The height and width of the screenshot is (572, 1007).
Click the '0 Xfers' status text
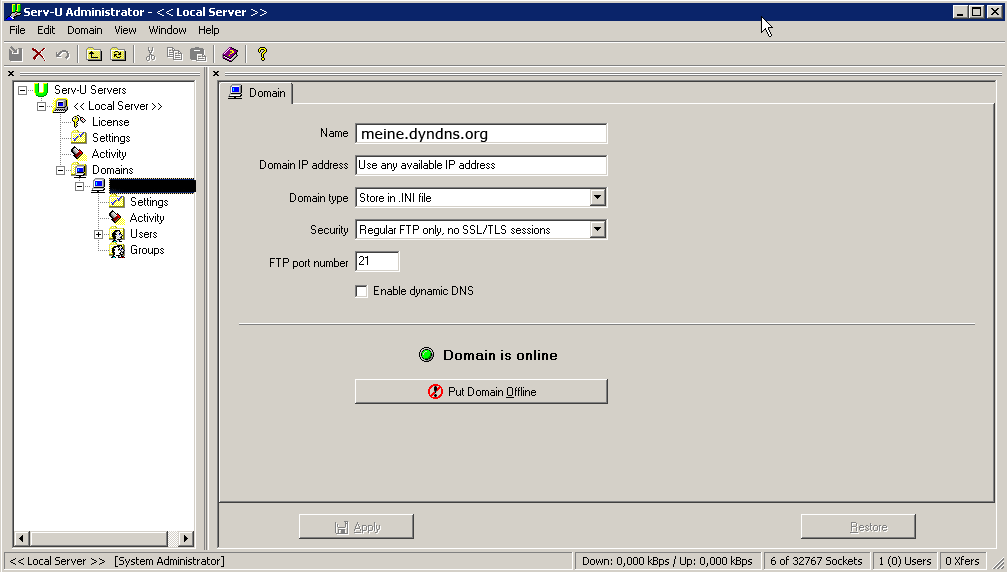pos(962,561)
